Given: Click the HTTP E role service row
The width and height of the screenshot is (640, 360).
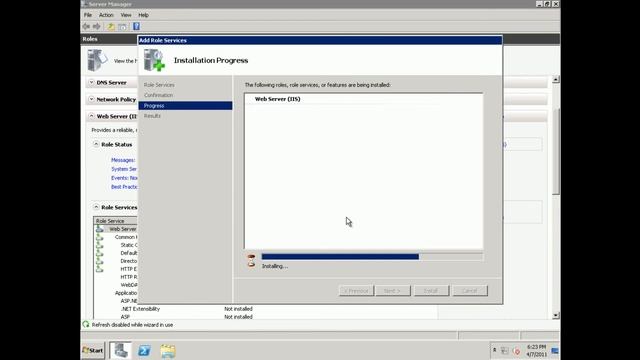Looking at the screenshot, I should [x=129, y=269].
